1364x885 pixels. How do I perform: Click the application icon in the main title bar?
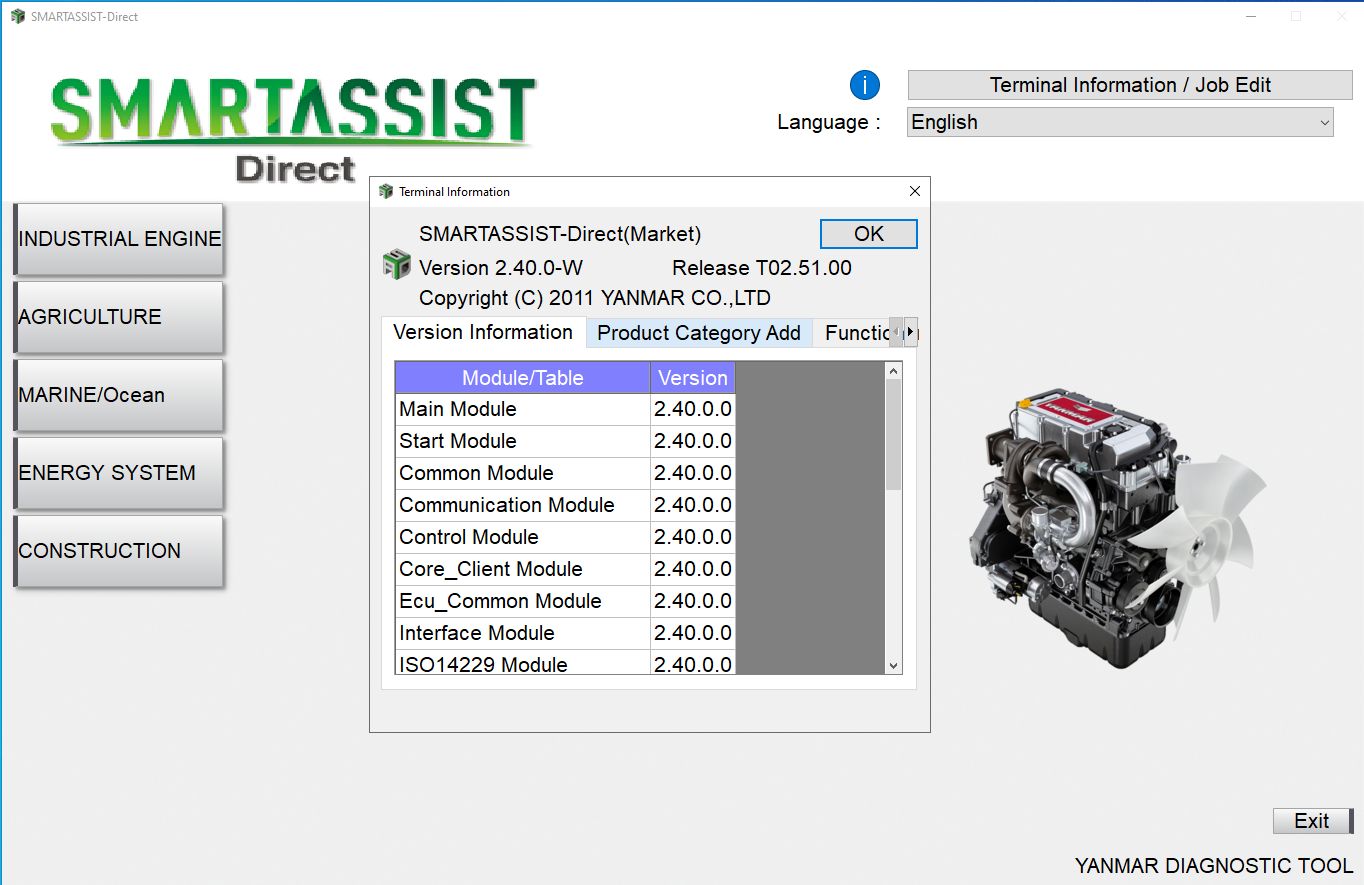point(17,16)
